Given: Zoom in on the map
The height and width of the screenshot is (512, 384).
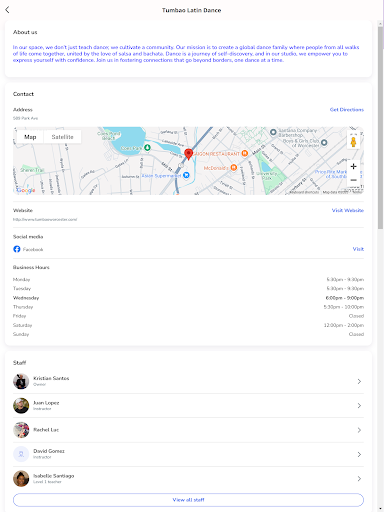Looking at the screenshot, I should coord(354,166).
